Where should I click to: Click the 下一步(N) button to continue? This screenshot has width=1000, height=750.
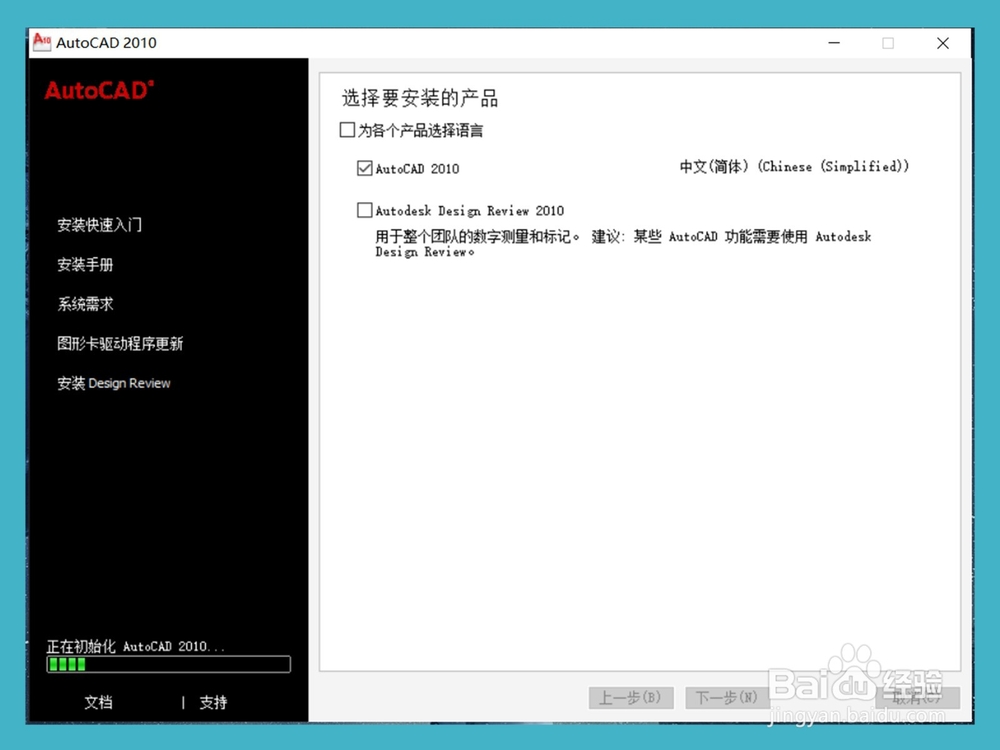click(726, 697)
